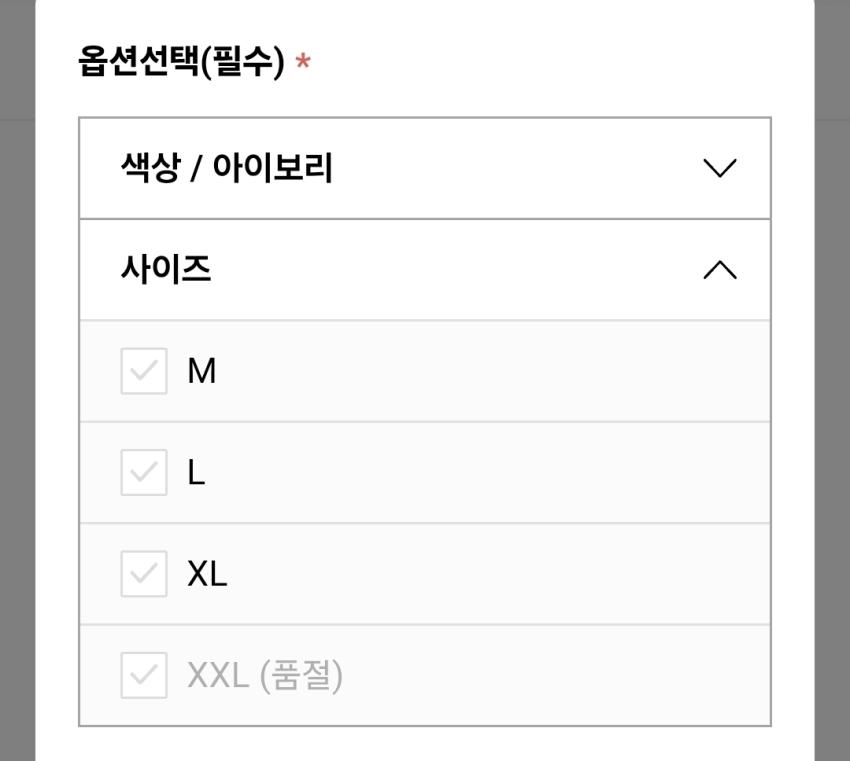The height and width of the screenshot is (761, 850).
Task: Click white space below the size list
Action: pyautogui.click(x=425, y=745)
